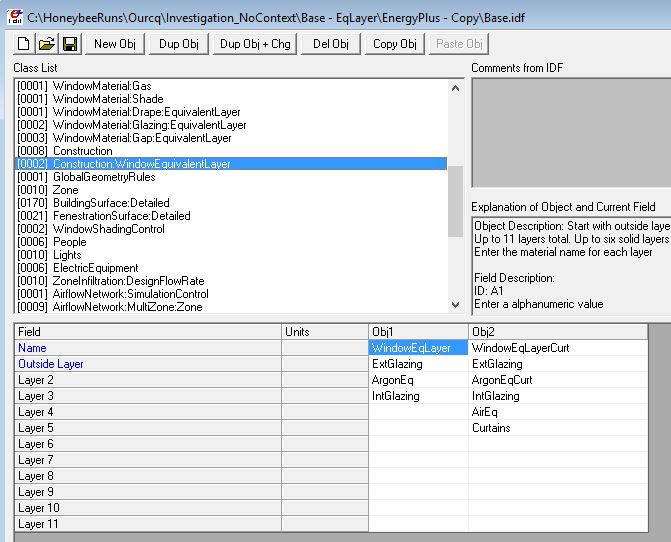Click the Comments from IDF text area
The image size is (671, 542).
[571, 133]
